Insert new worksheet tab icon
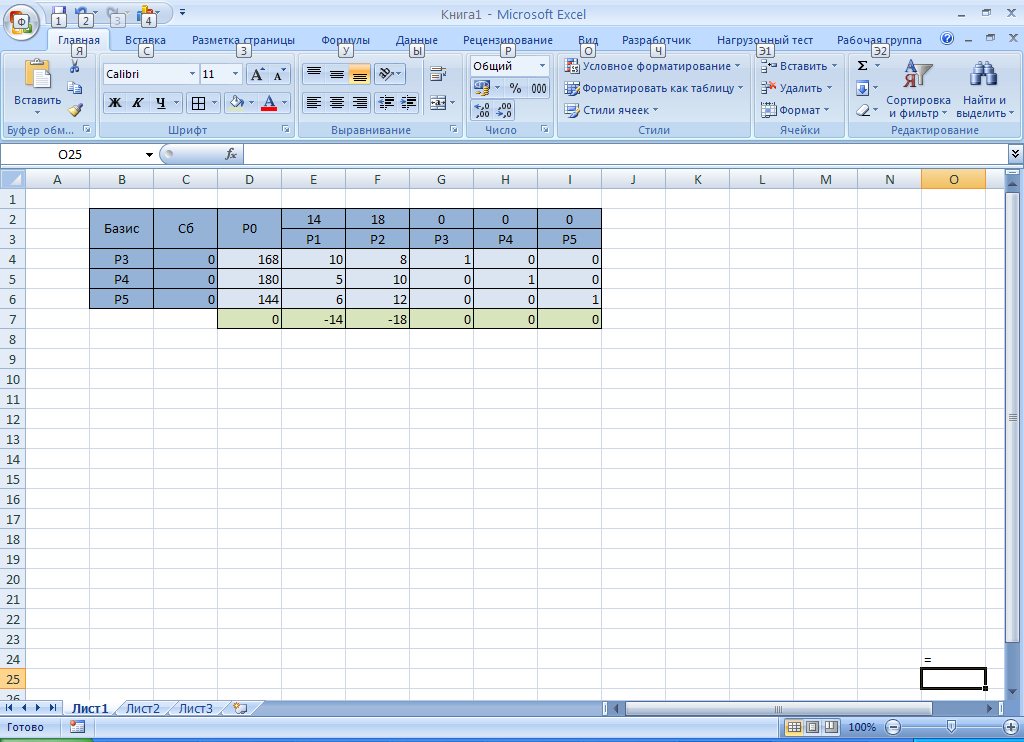Screen dimensions: 1024x742 [x=240, y=708]
